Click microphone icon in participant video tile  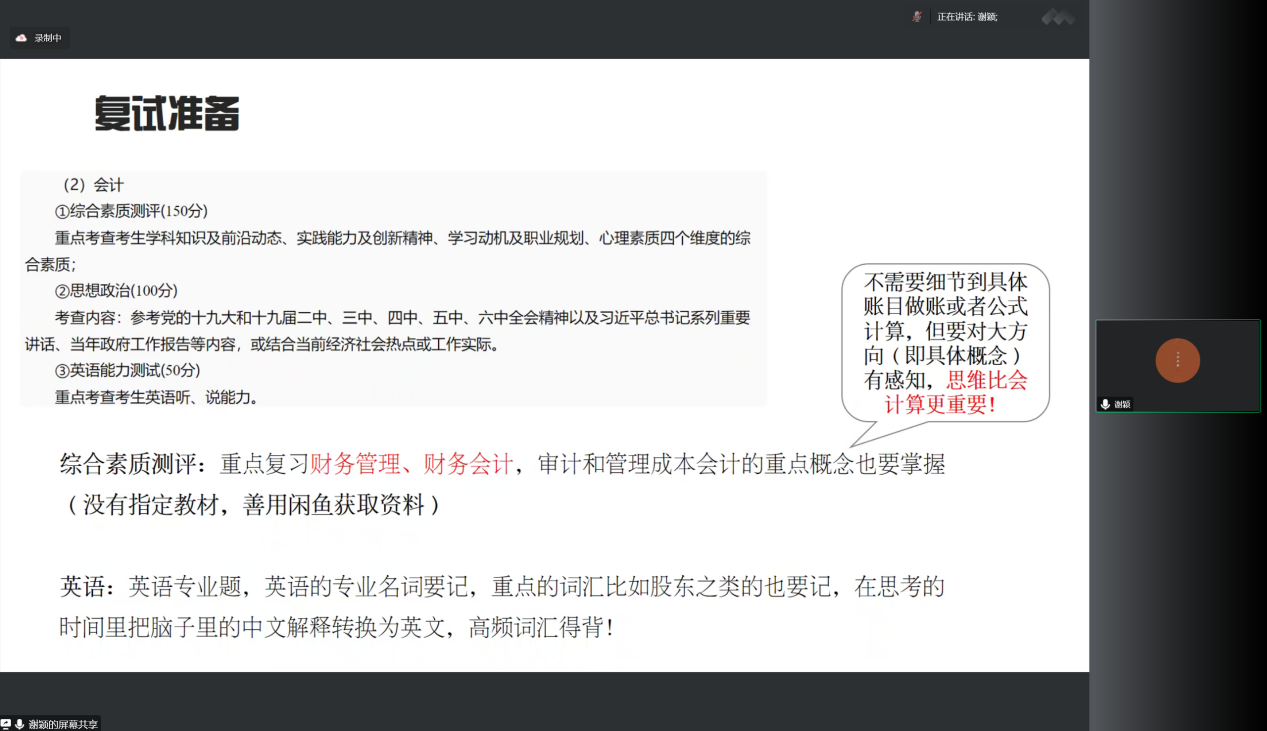tap(1105, 404)
